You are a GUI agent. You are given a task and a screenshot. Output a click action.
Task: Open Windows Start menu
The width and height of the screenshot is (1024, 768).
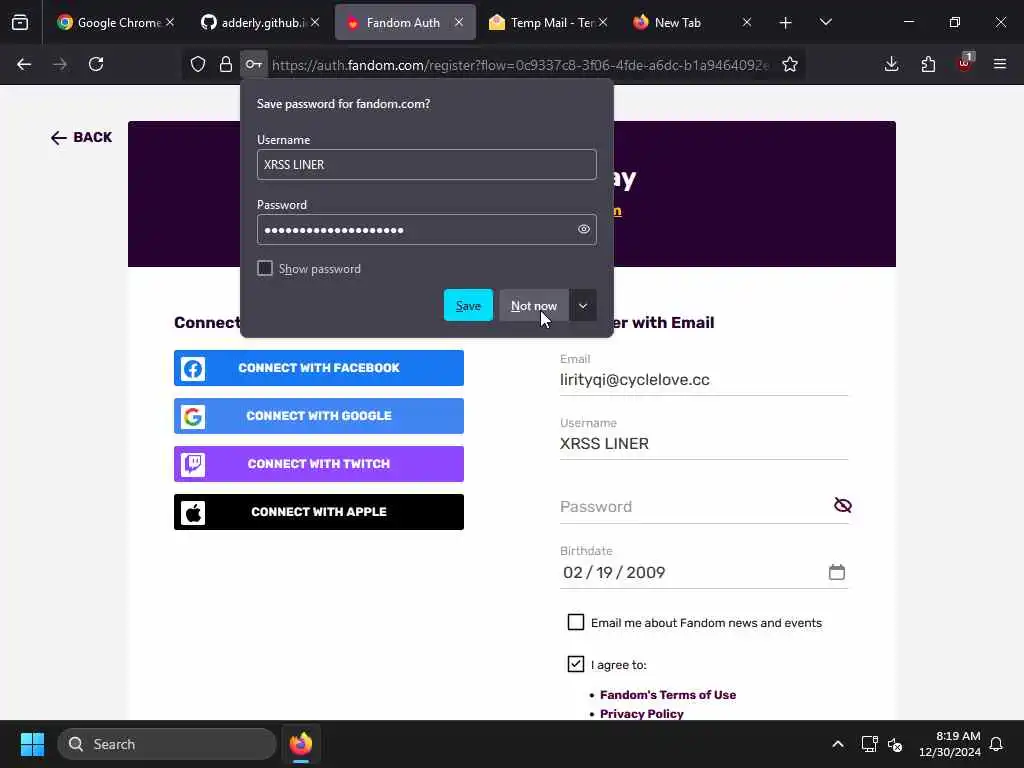click(32, 744)
